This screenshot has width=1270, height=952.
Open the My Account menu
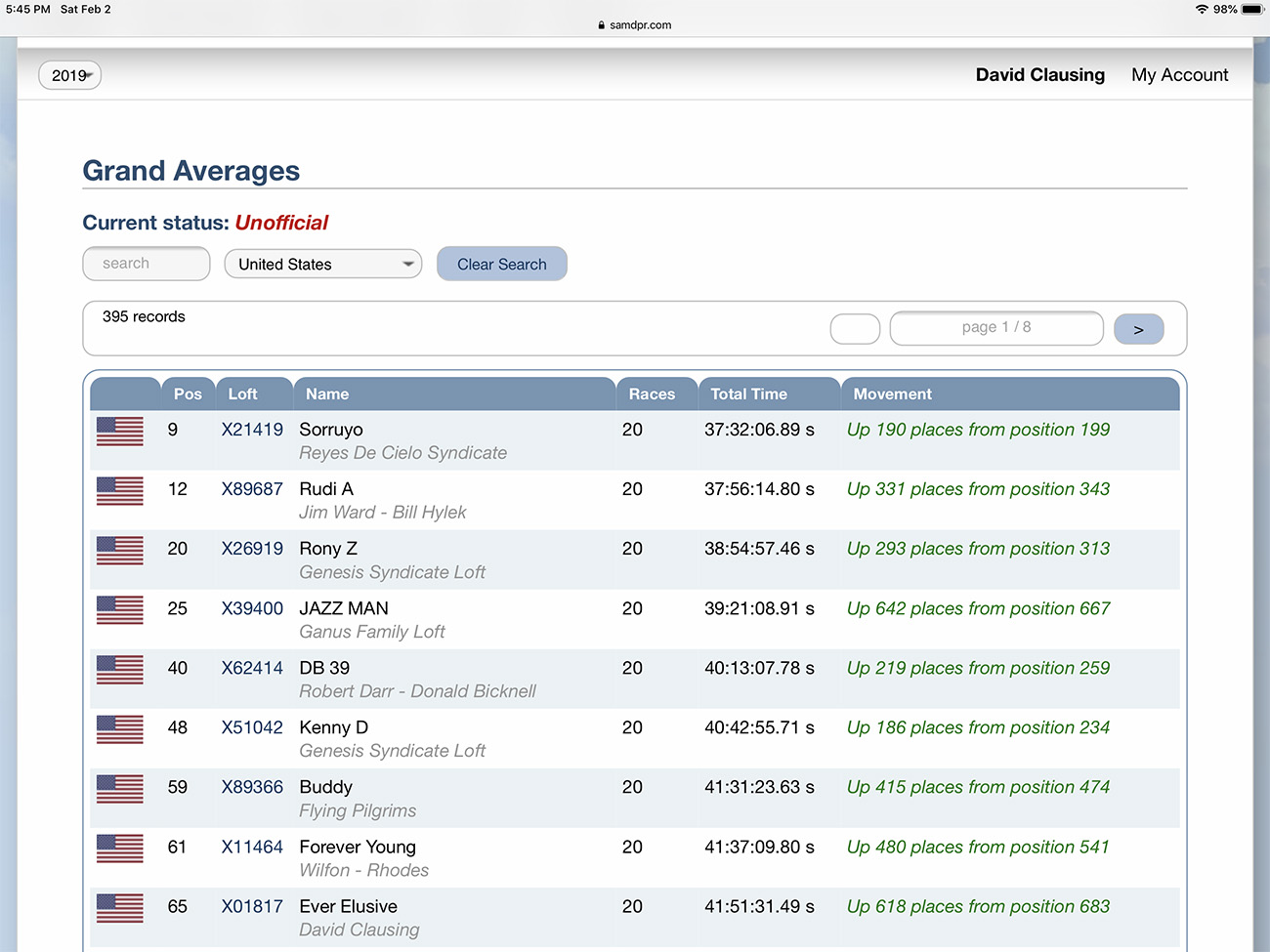[x=1179, y=75]
